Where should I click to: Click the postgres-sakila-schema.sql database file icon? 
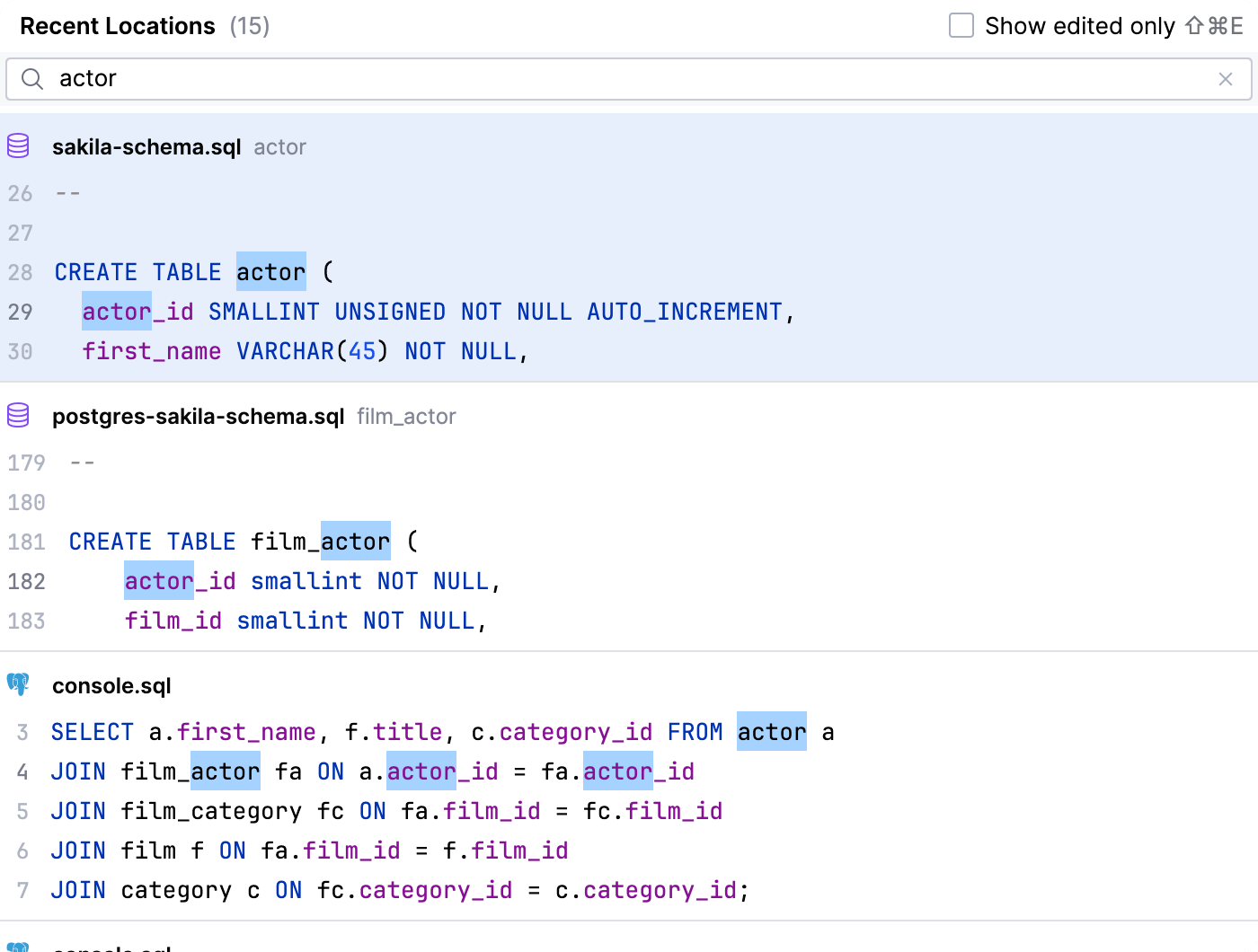(x=18, y=415)
